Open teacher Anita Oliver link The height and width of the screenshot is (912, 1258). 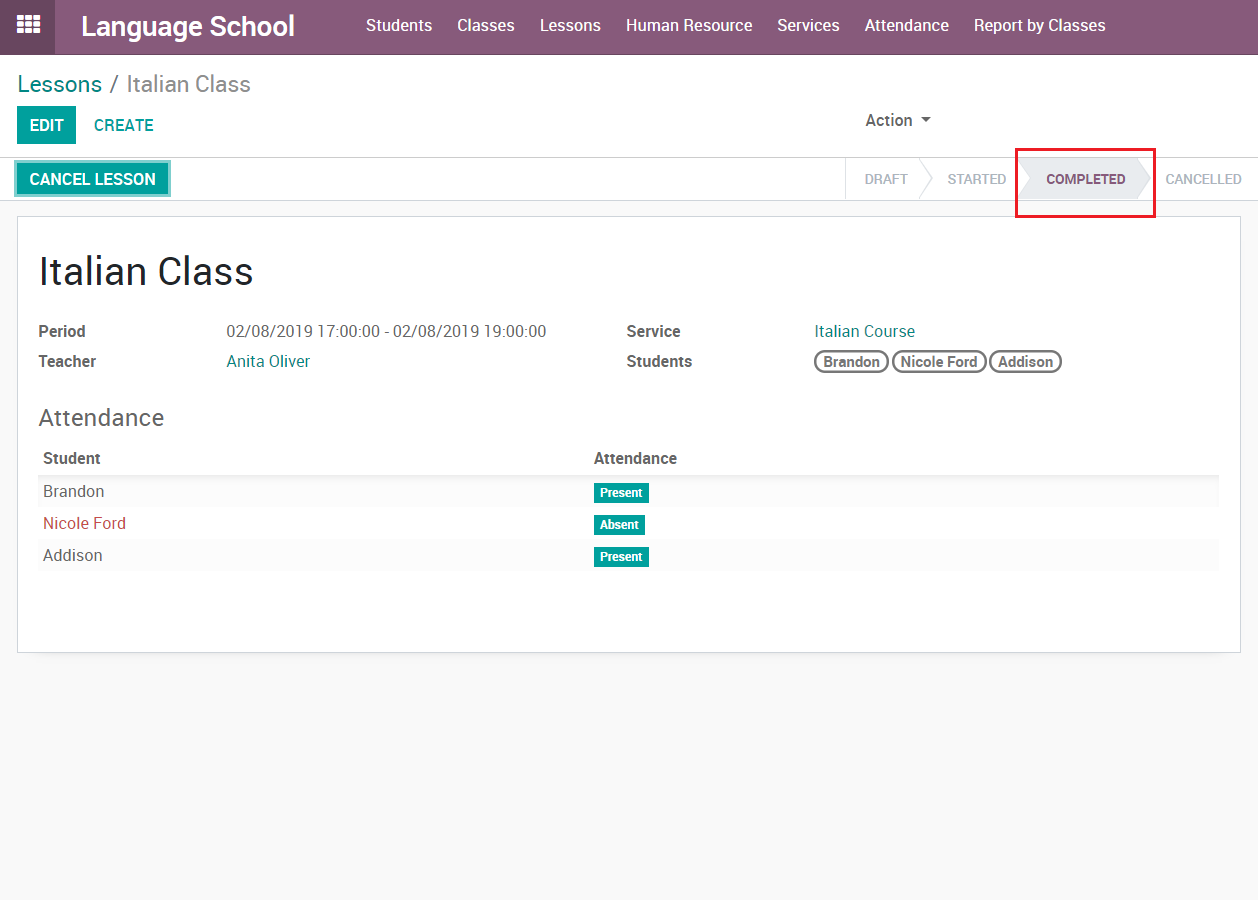coord(268,361)
